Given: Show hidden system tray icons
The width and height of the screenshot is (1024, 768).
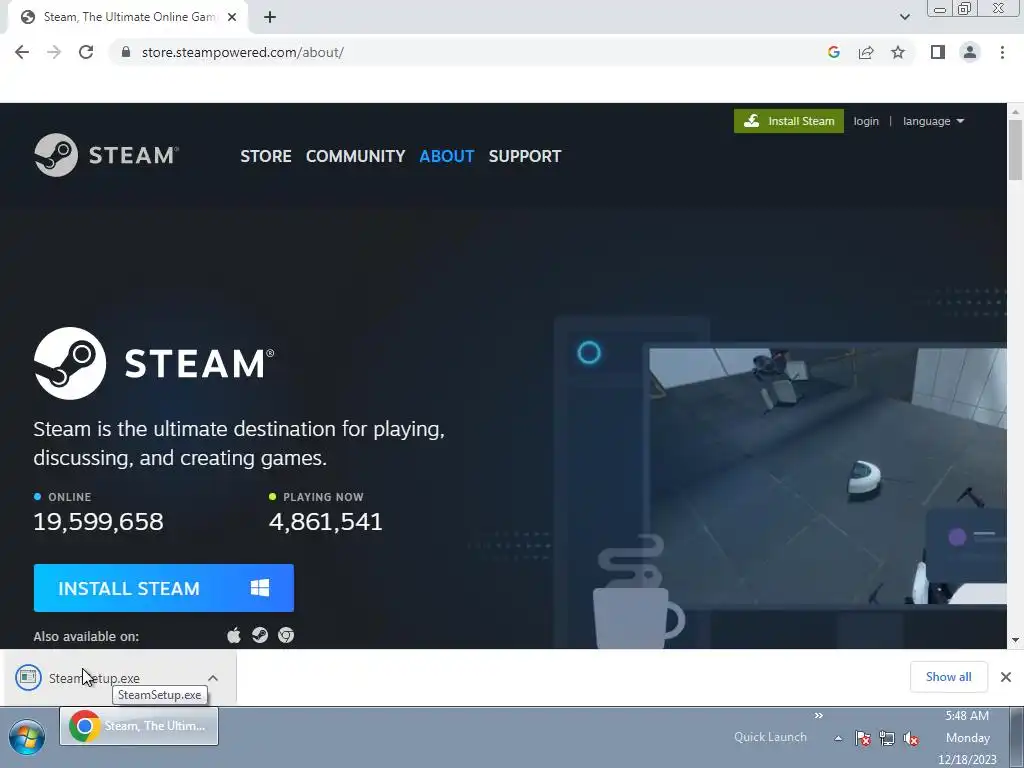Looking at the screenshot, I should pos(838,739).
